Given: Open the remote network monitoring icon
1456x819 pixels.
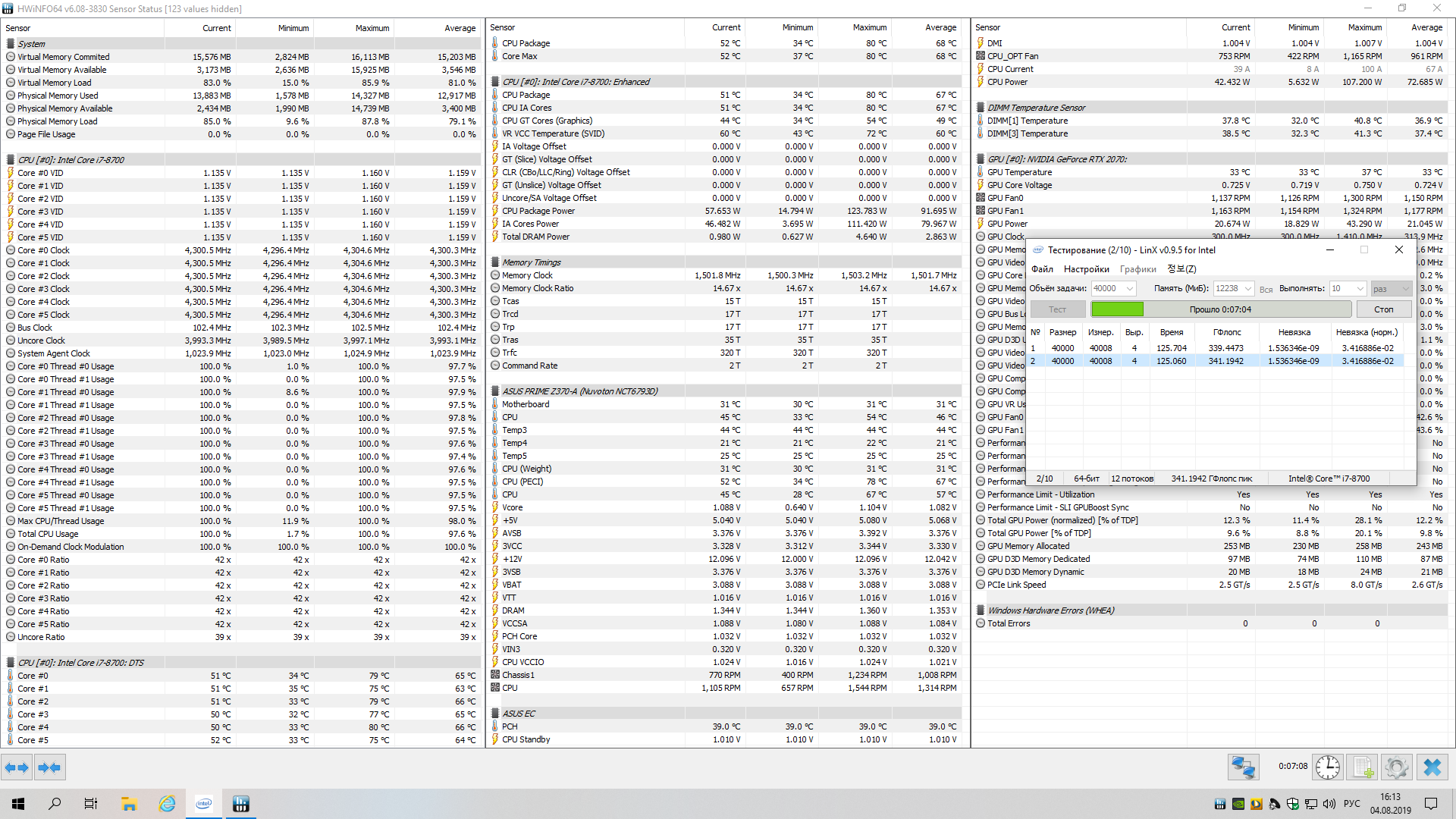Looking at the screenshot, I should click(x=1244, y=767).
